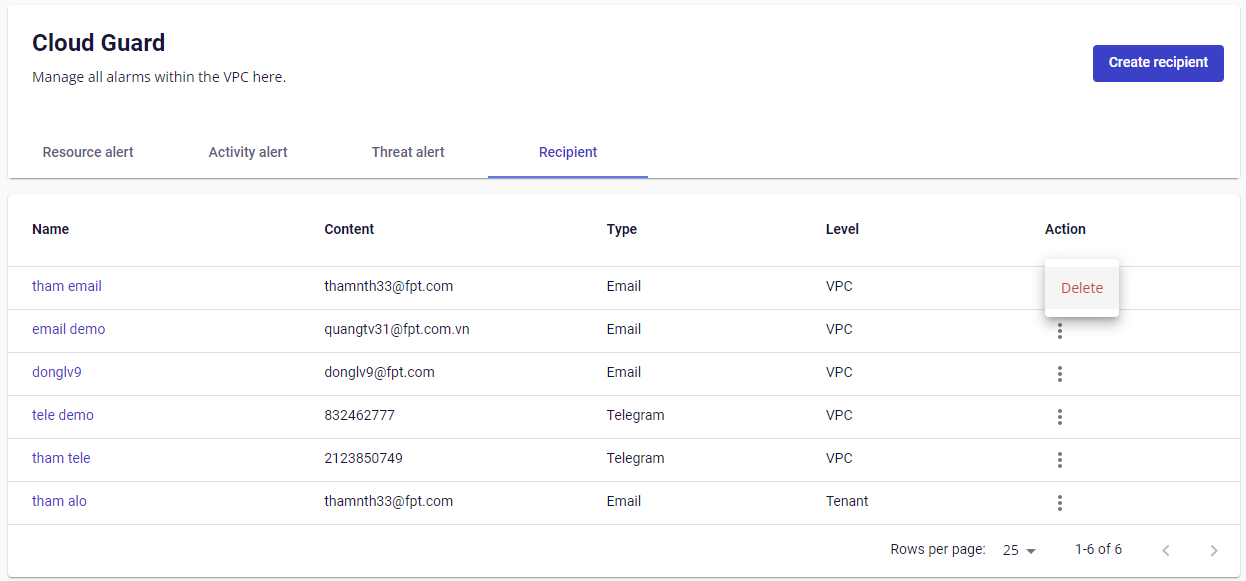Switch to the Activity alert tab
The image size is (1246, 581).
(248, 152)
